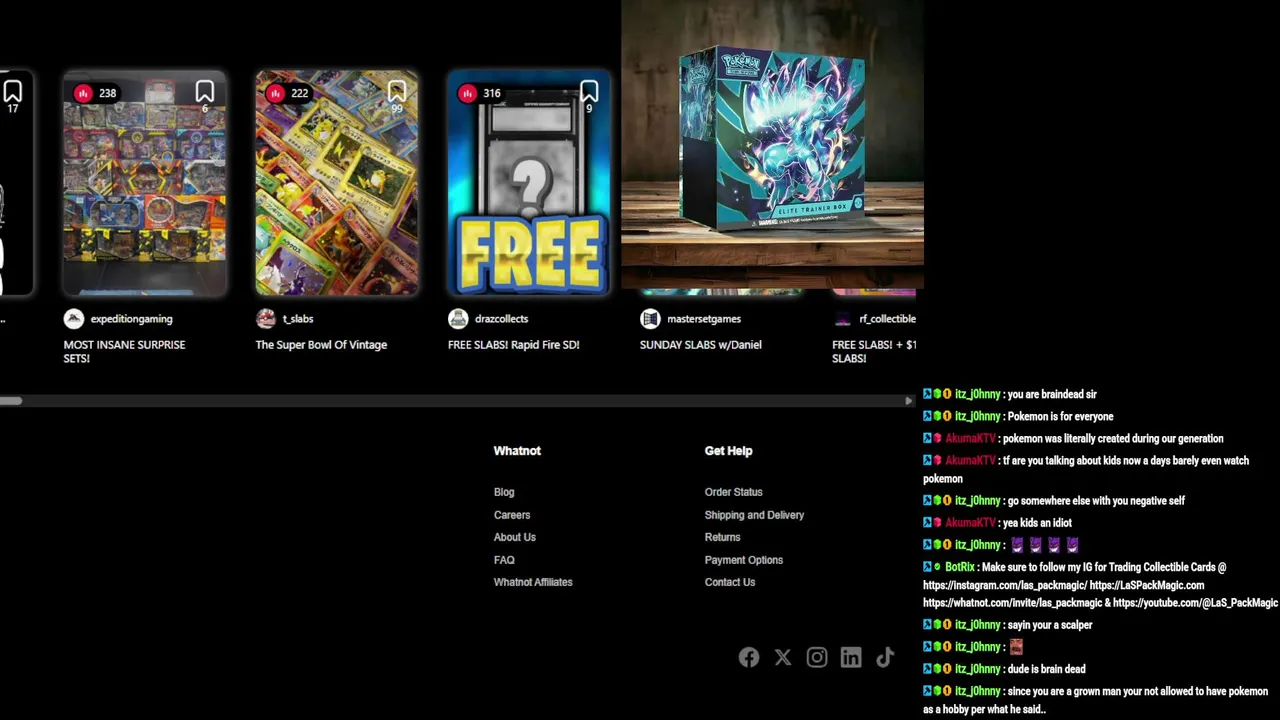Click the BotRix username in chat
The image size is (1280, 720).
click(x=960, y=567)
